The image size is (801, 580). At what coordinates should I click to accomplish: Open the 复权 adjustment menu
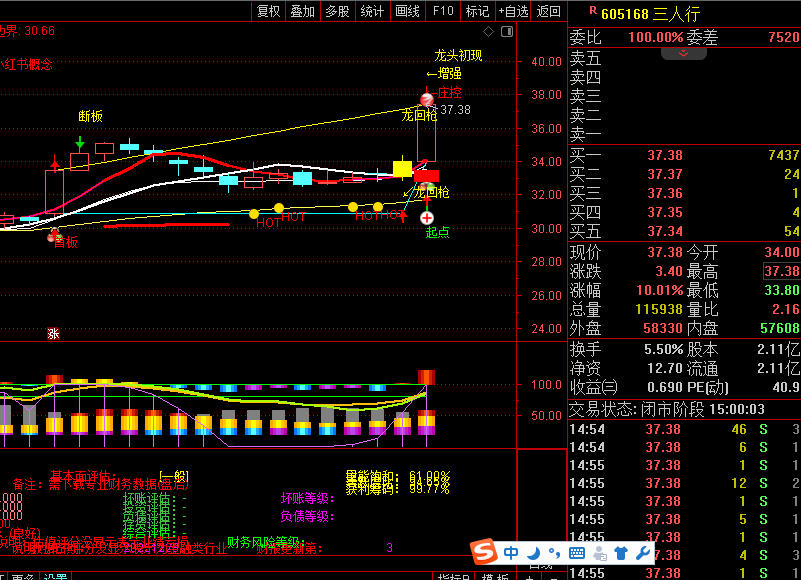(x=268, y=11)
